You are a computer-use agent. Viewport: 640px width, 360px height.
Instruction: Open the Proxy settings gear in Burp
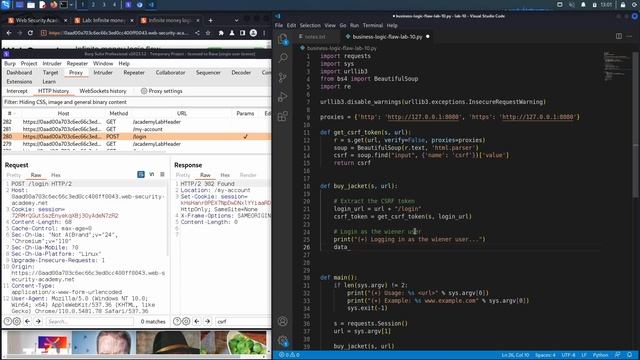pyautogui.click(x=144, y=91)
